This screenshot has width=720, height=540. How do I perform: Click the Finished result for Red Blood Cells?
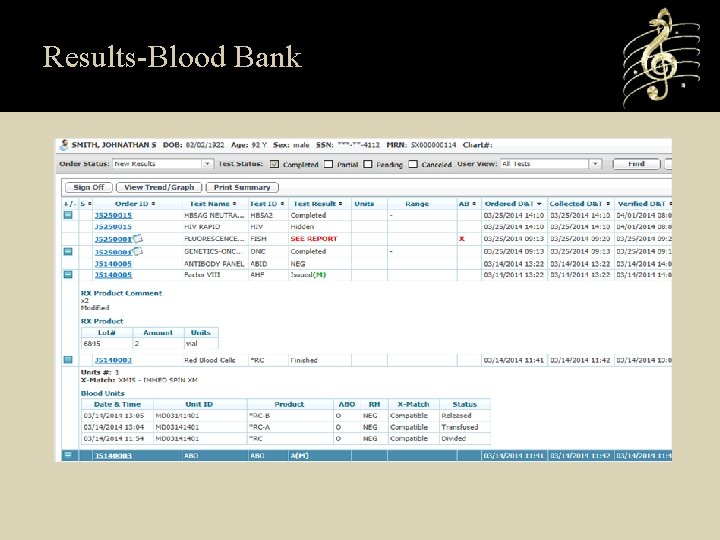click(304, 360)
